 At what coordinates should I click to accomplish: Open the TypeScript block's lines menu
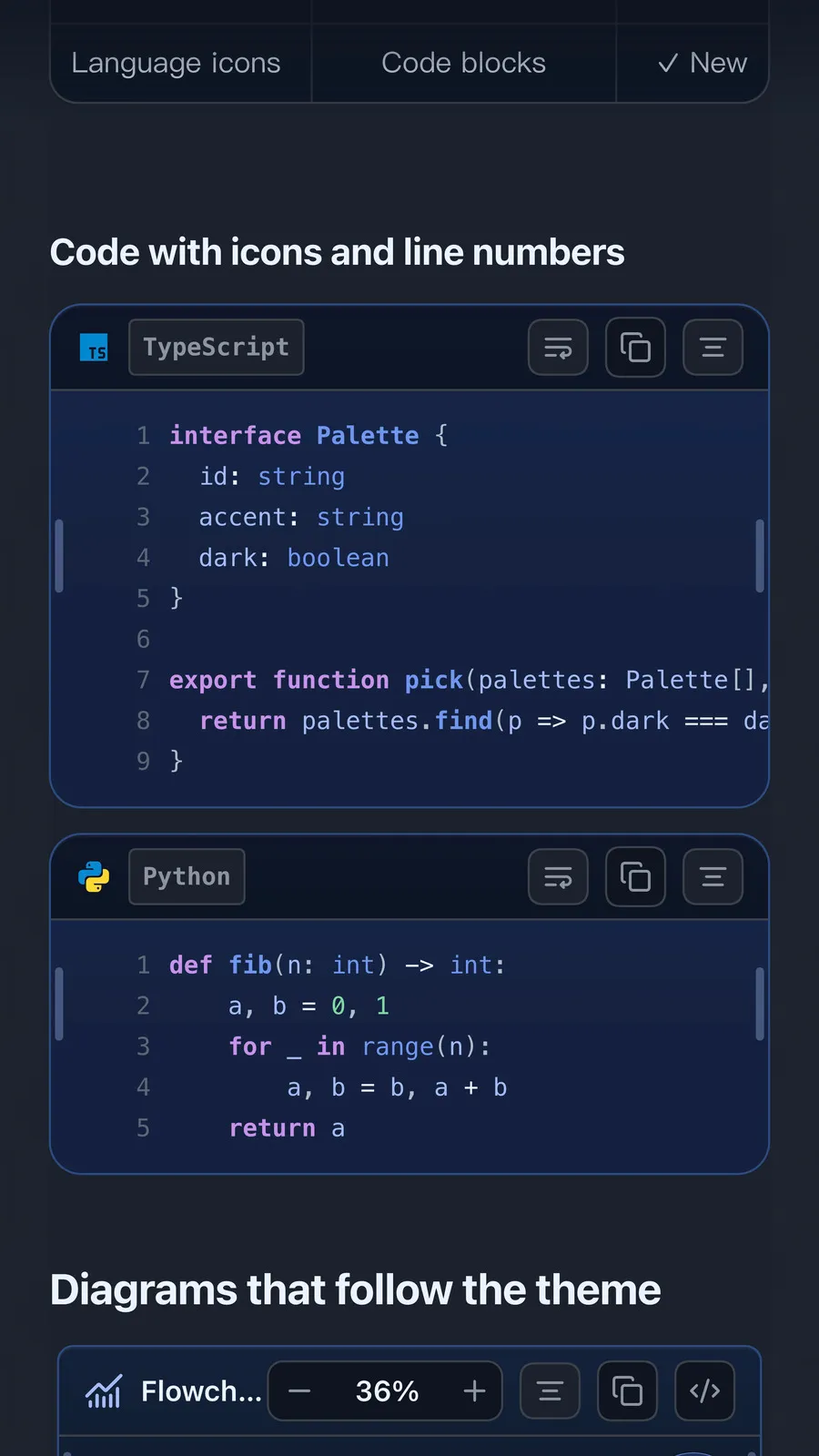click(x=713, y=347)
